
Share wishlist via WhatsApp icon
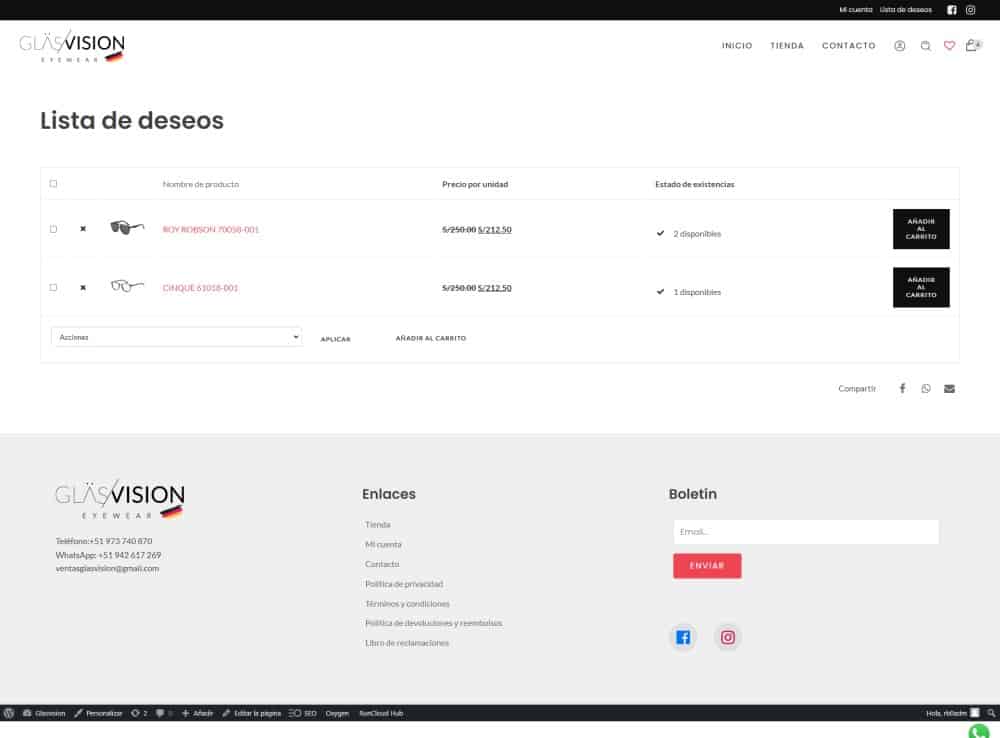pyautogui.click(x=926, y=389)
